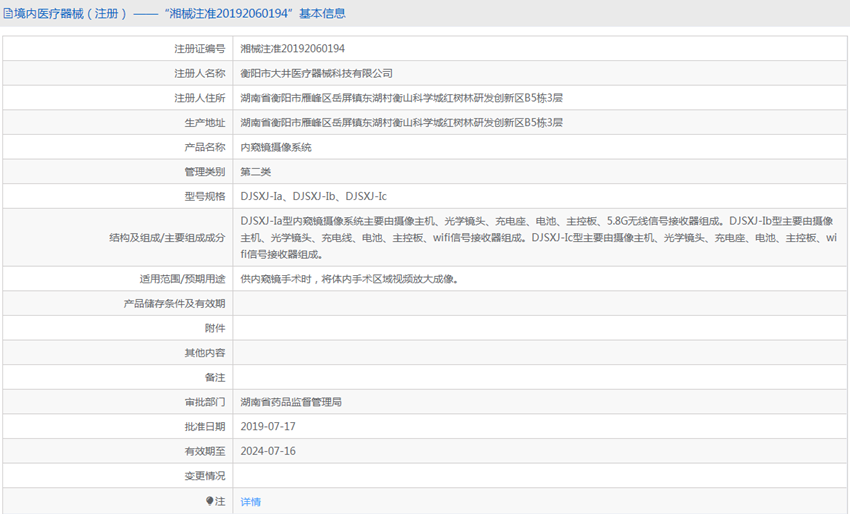Select product name 内窥镜摄像系统

point(276,147)
